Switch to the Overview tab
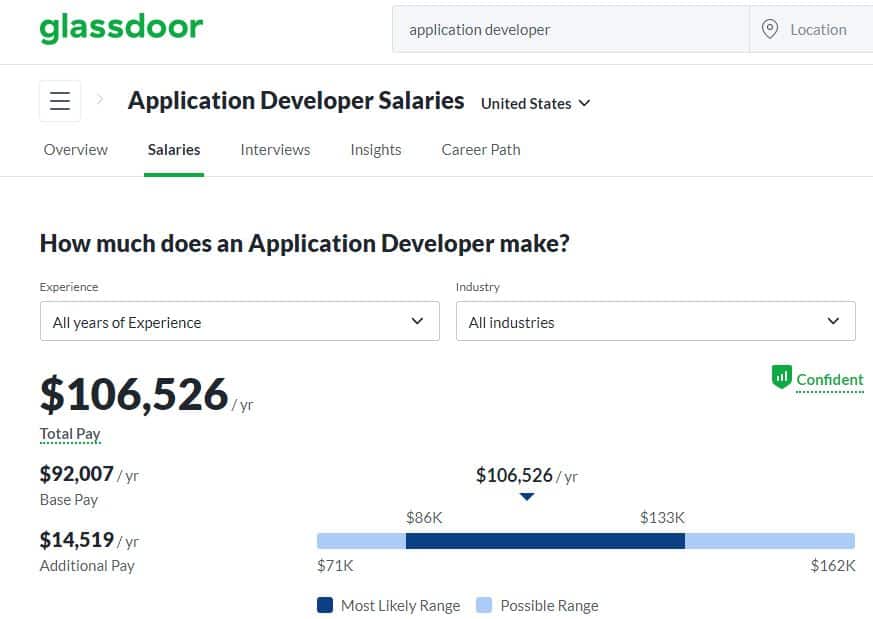This screenshot has width=873, height=619. [76, 150]
